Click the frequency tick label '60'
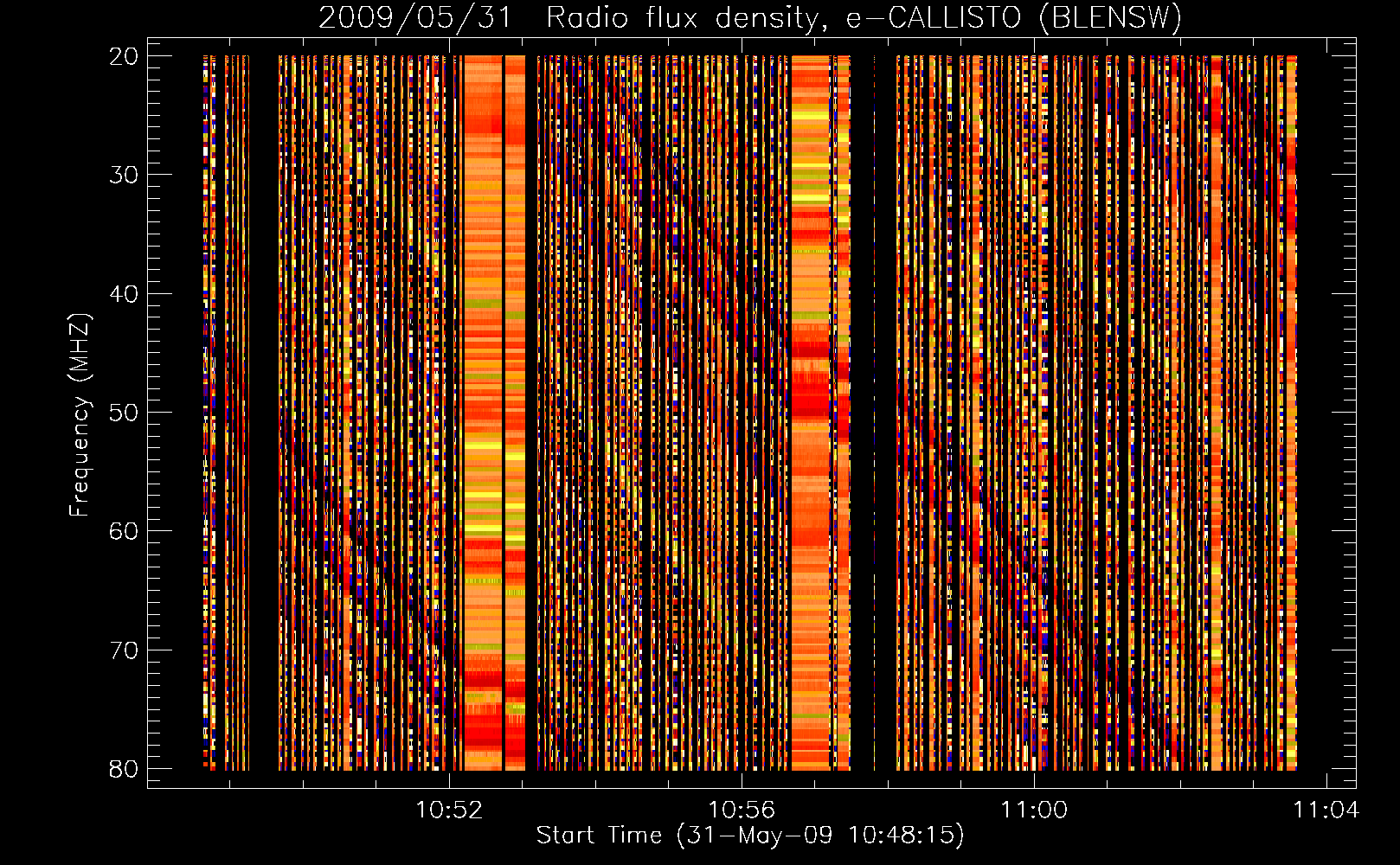 pos(125,531)
